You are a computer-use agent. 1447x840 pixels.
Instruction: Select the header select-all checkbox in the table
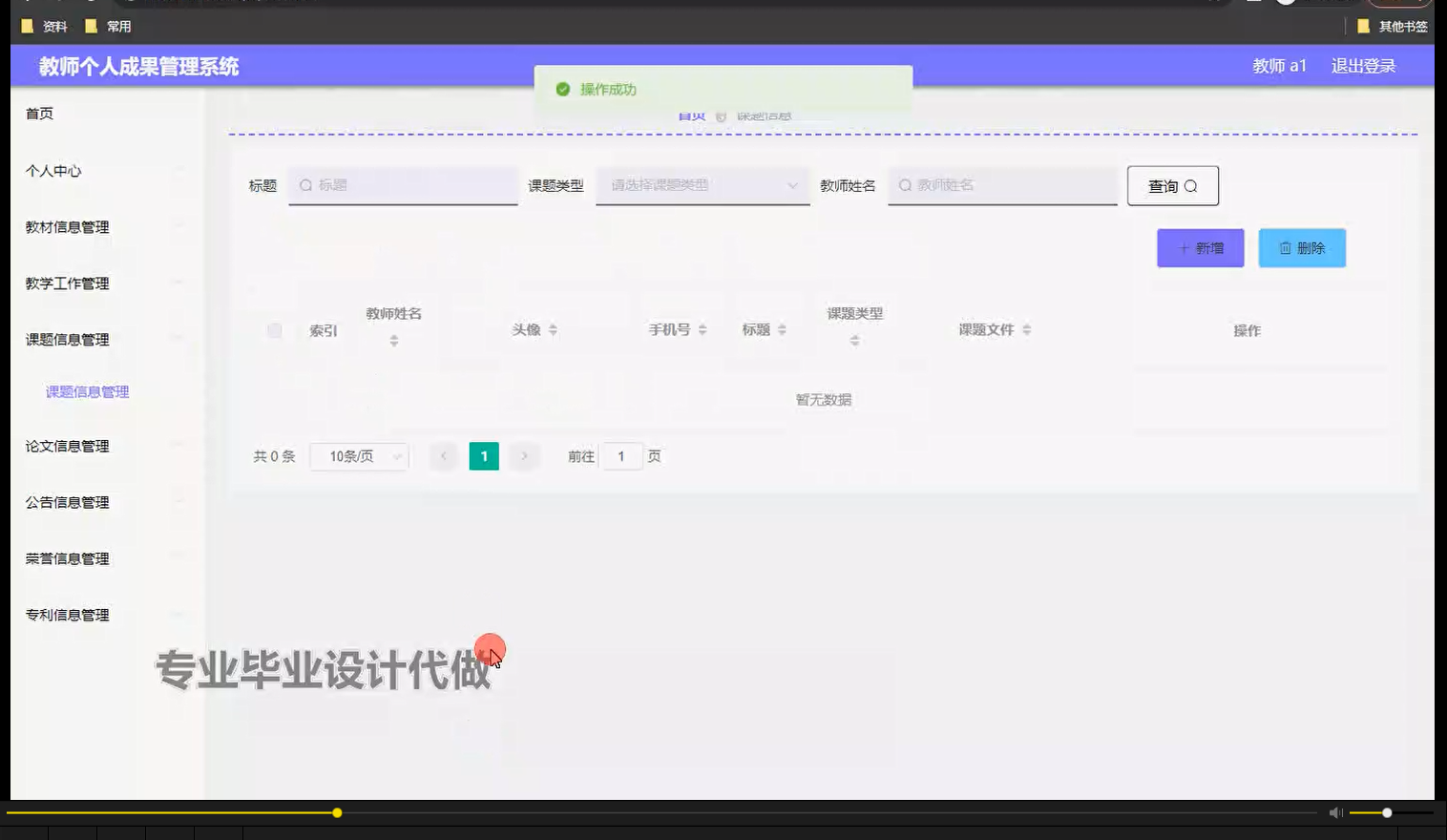click(275, 330)
